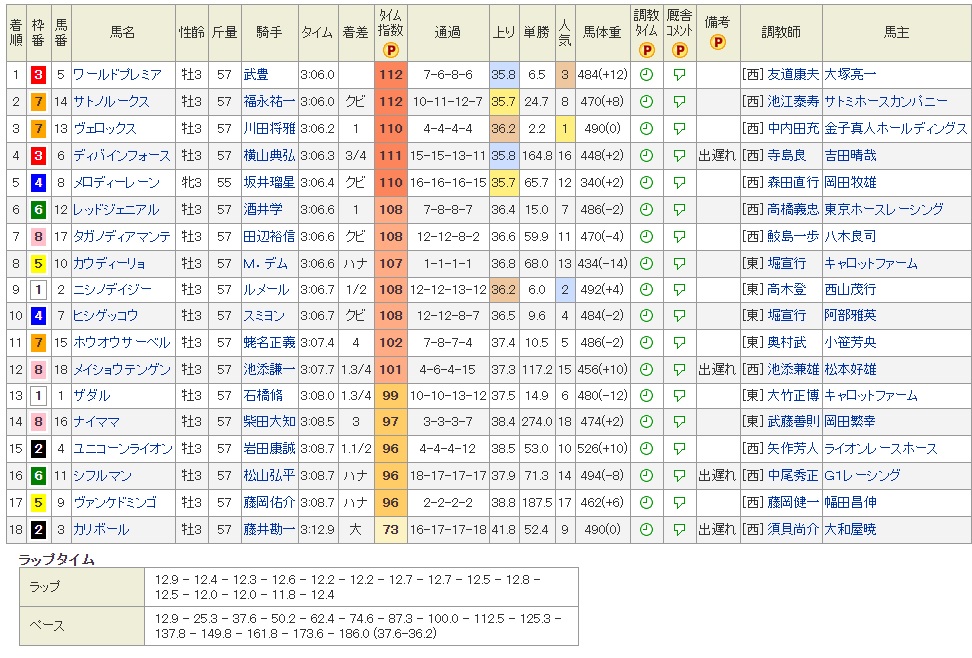Click margin 大 in カリボール row
This screenshot has width=972, height=658.
355,530
